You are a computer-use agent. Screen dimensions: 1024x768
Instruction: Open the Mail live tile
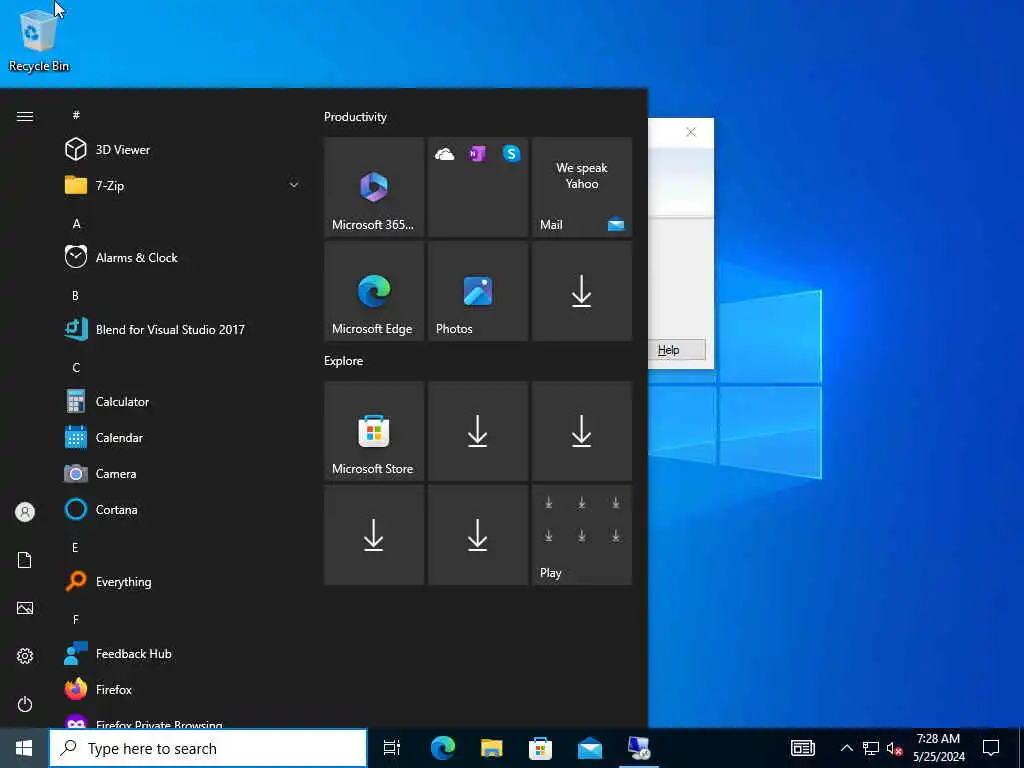tap(582, 187)
